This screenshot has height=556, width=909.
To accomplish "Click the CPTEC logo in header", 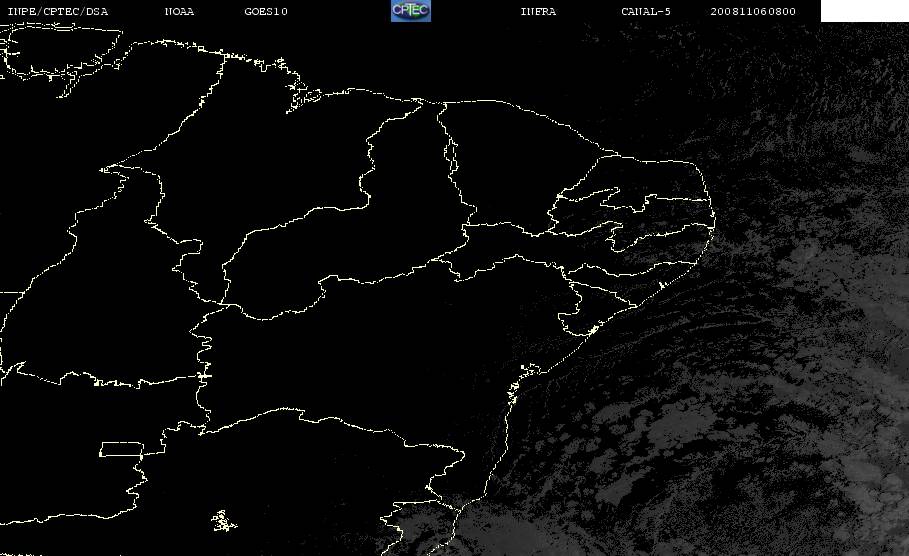I will pyautogui.click(x=411, y=11).
